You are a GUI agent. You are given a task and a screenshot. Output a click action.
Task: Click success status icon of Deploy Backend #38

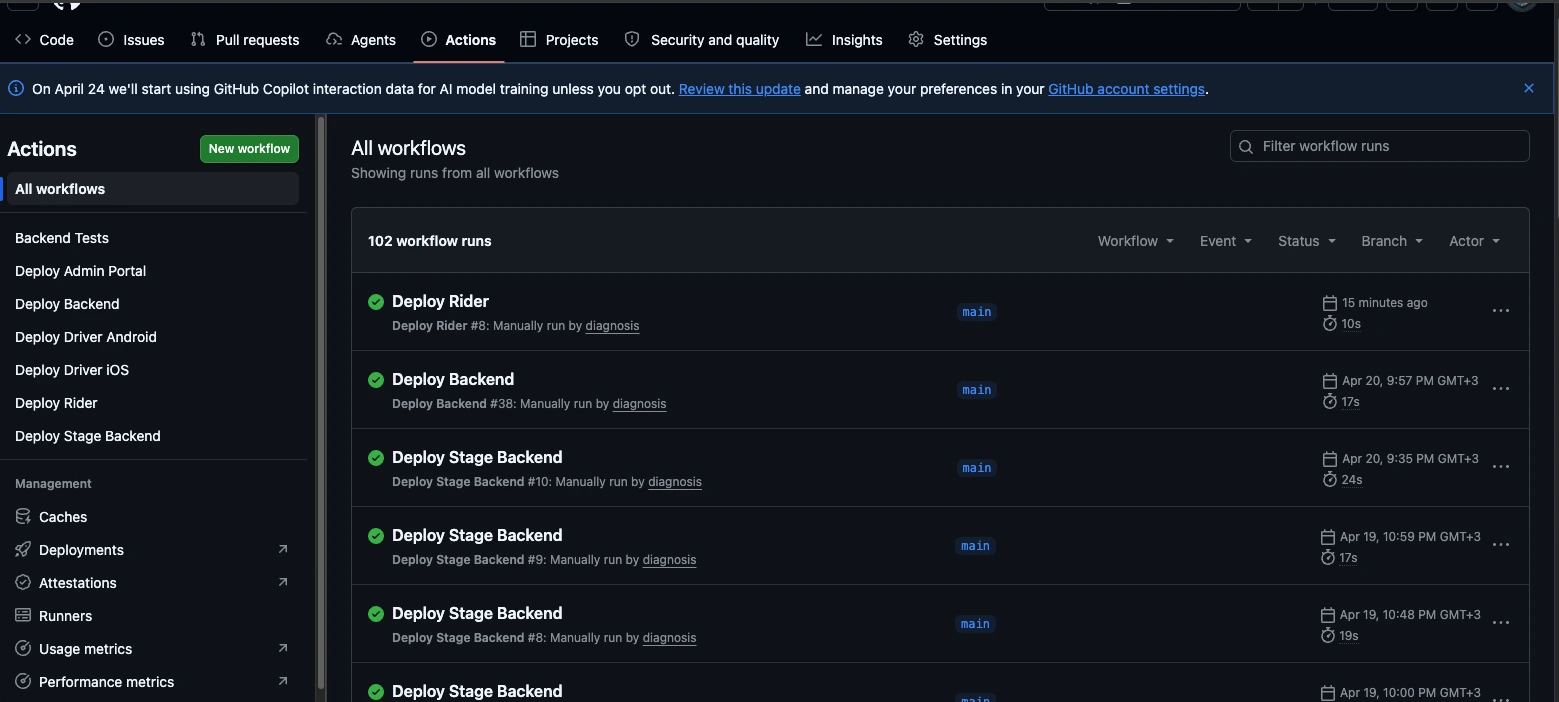pyautogui.click(x=376, y=379)
